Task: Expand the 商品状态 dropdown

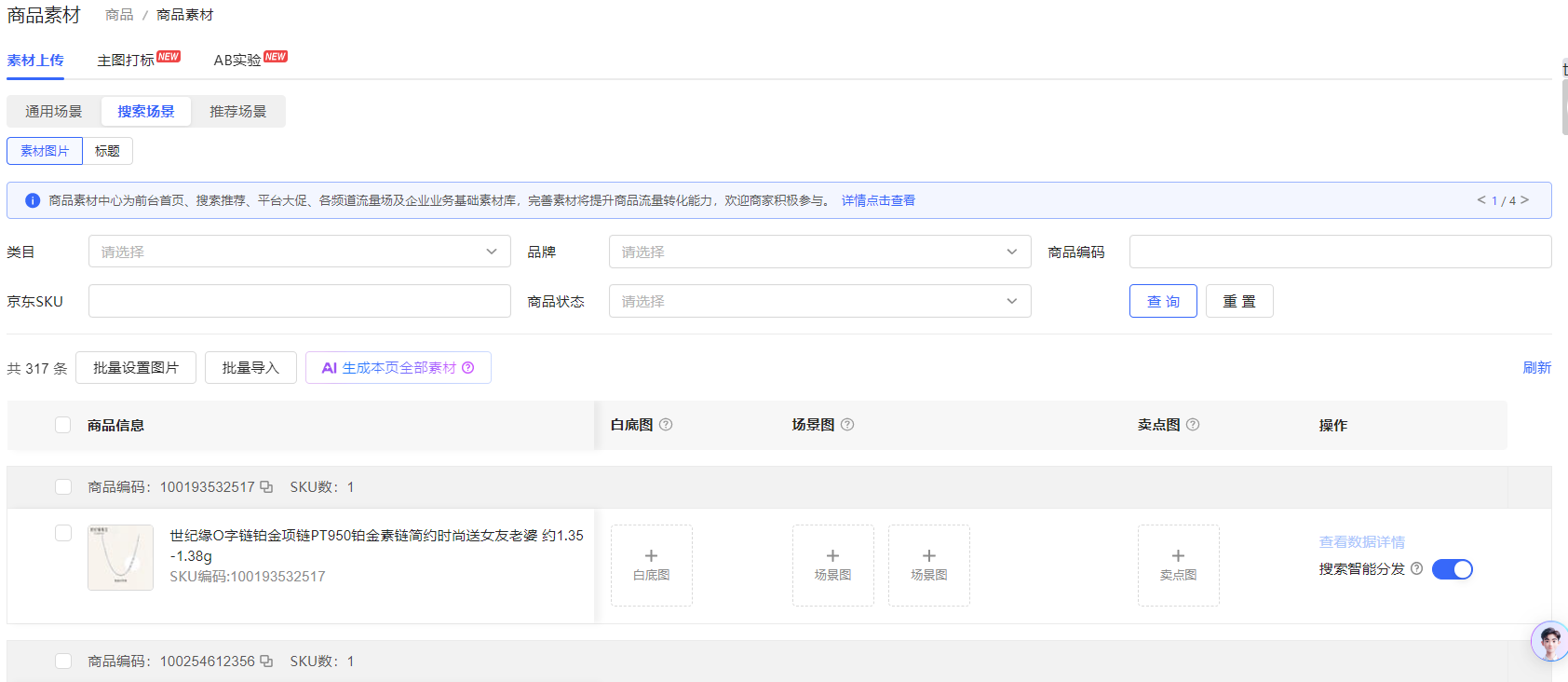Action: point(819,301)
